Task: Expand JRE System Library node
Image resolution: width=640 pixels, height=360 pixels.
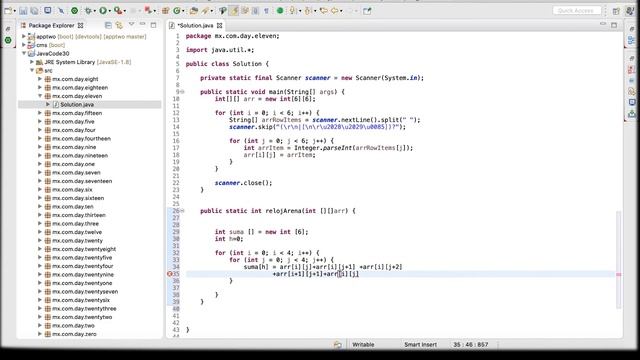Action: point(32,62)
